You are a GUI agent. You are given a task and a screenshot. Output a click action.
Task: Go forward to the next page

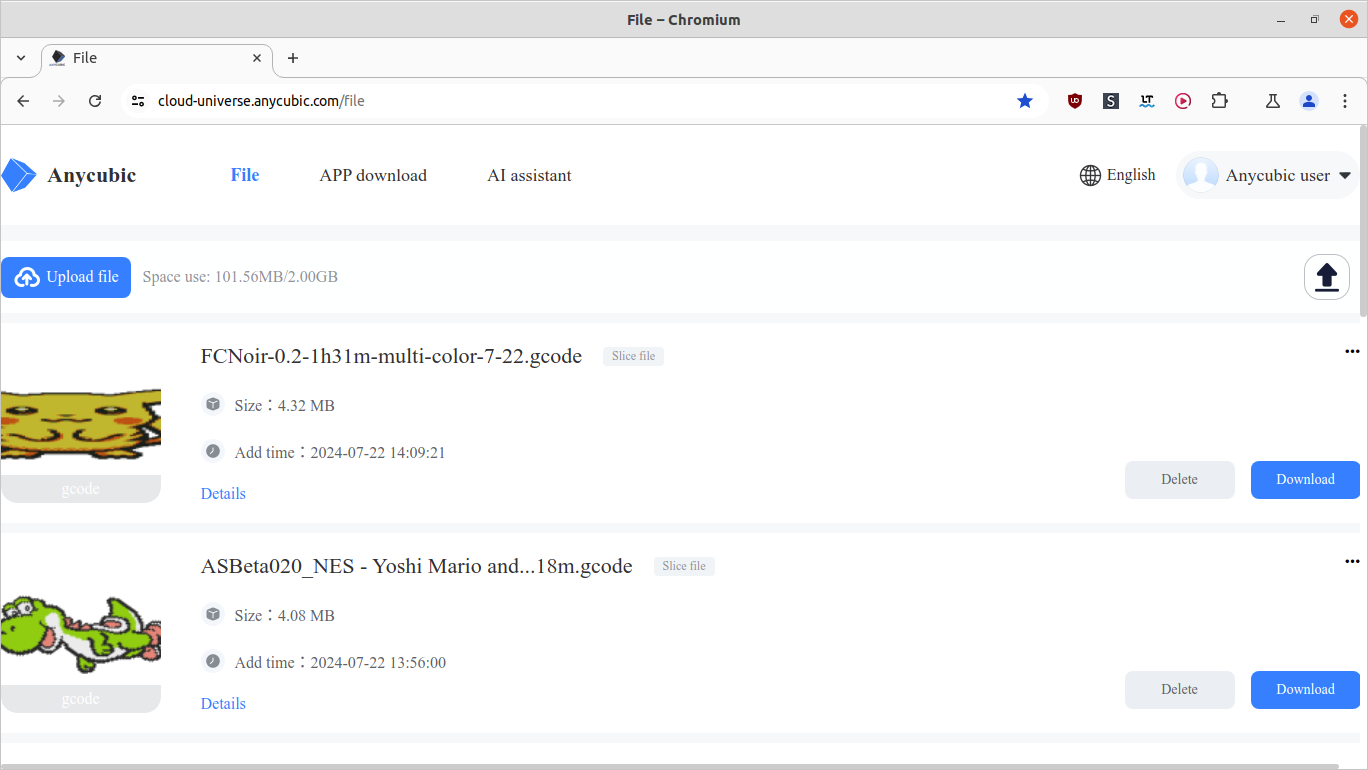59,101
